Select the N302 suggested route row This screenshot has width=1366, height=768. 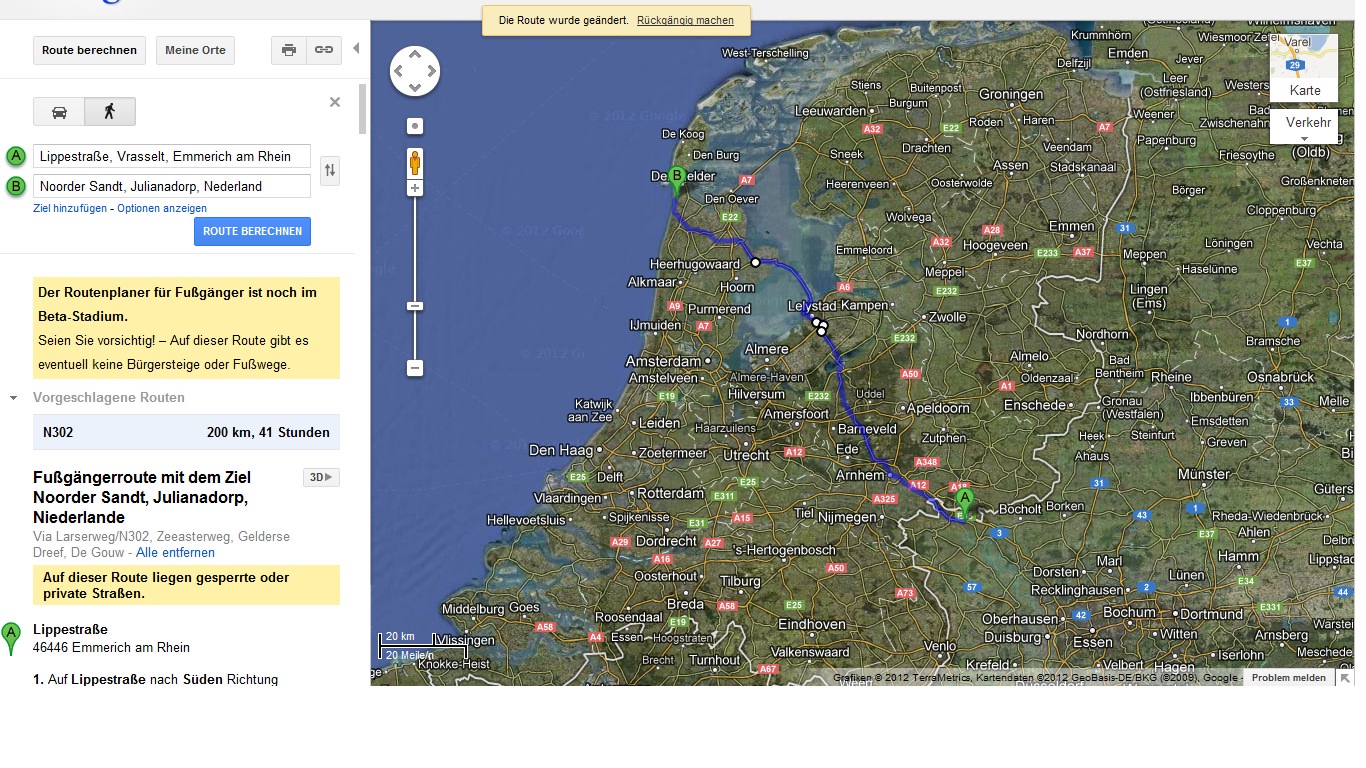[186, 432]
